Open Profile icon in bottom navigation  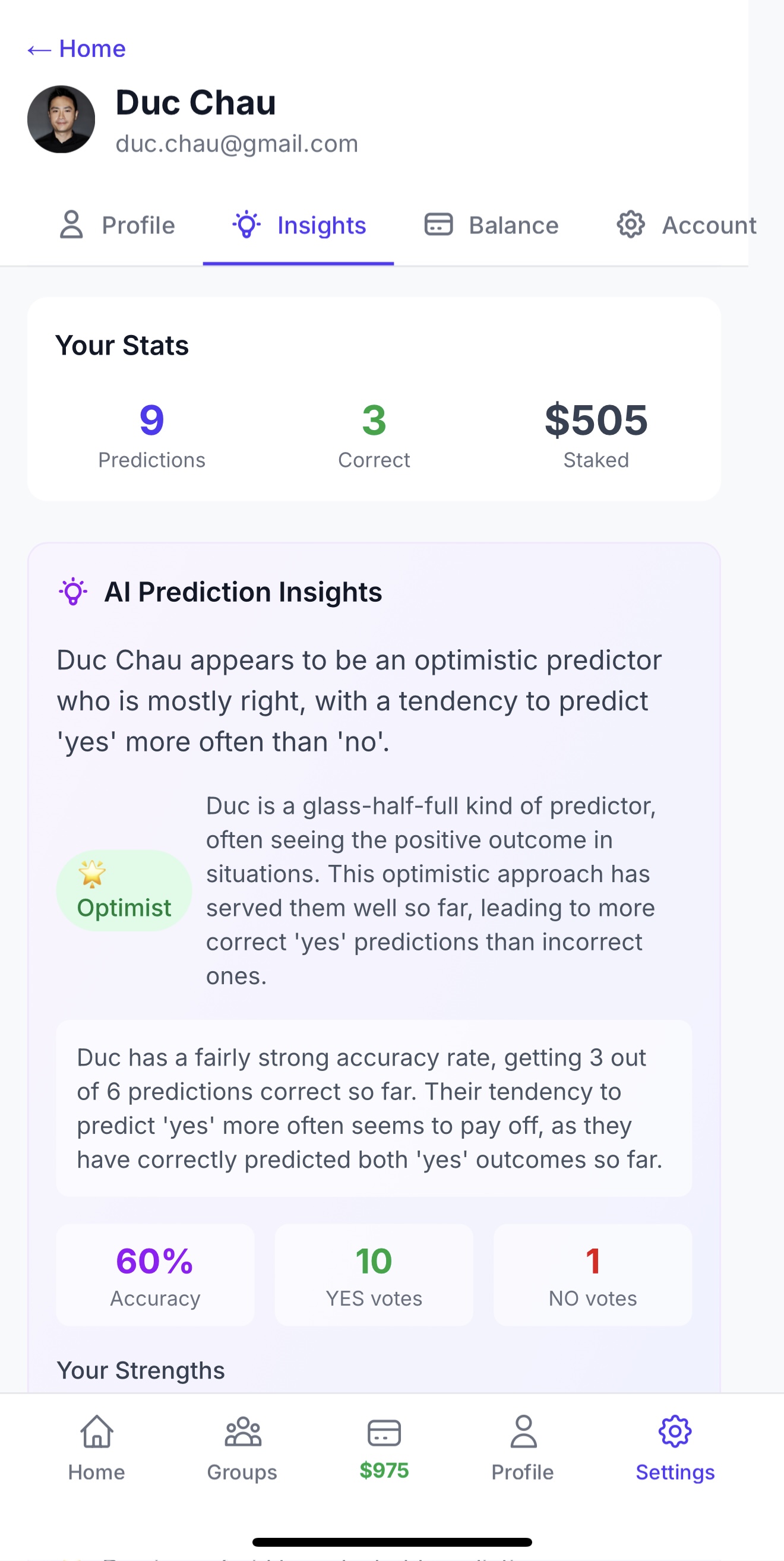coord(523,1433)
